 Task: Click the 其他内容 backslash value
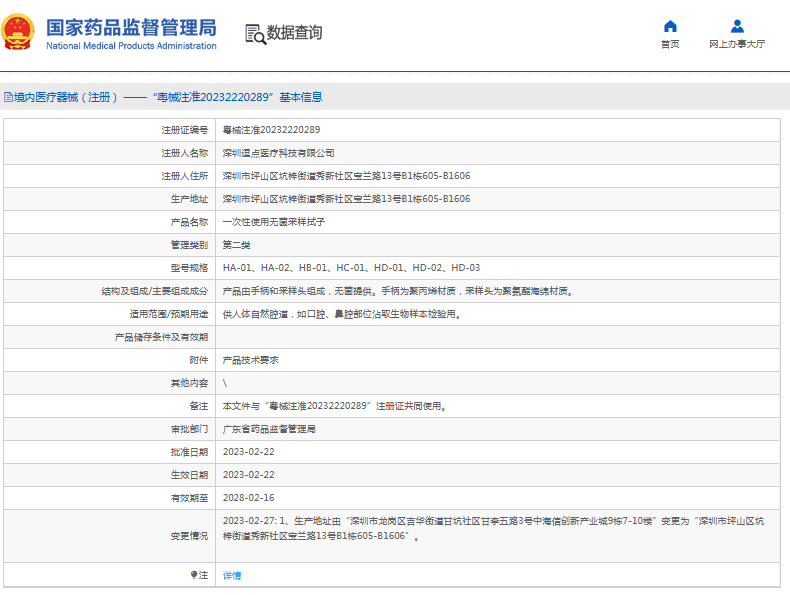tap(225, 383)
